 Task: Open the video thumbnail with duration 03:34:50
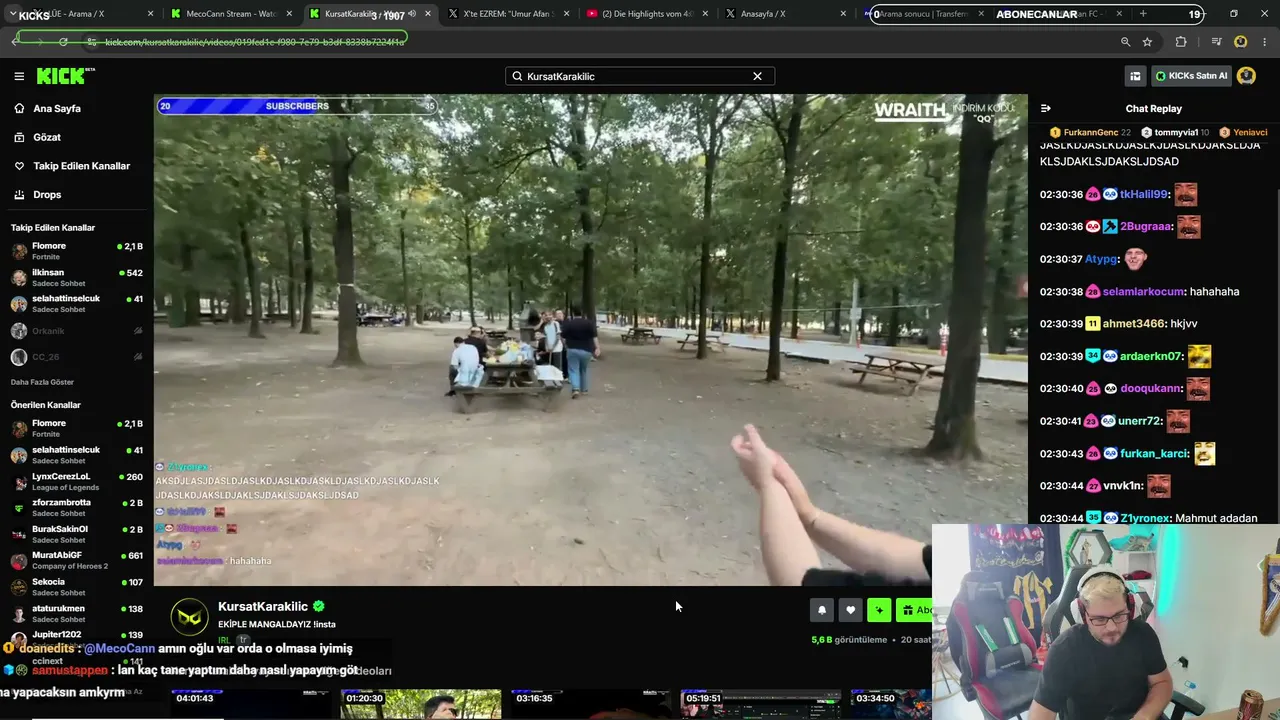pos(891,704)
